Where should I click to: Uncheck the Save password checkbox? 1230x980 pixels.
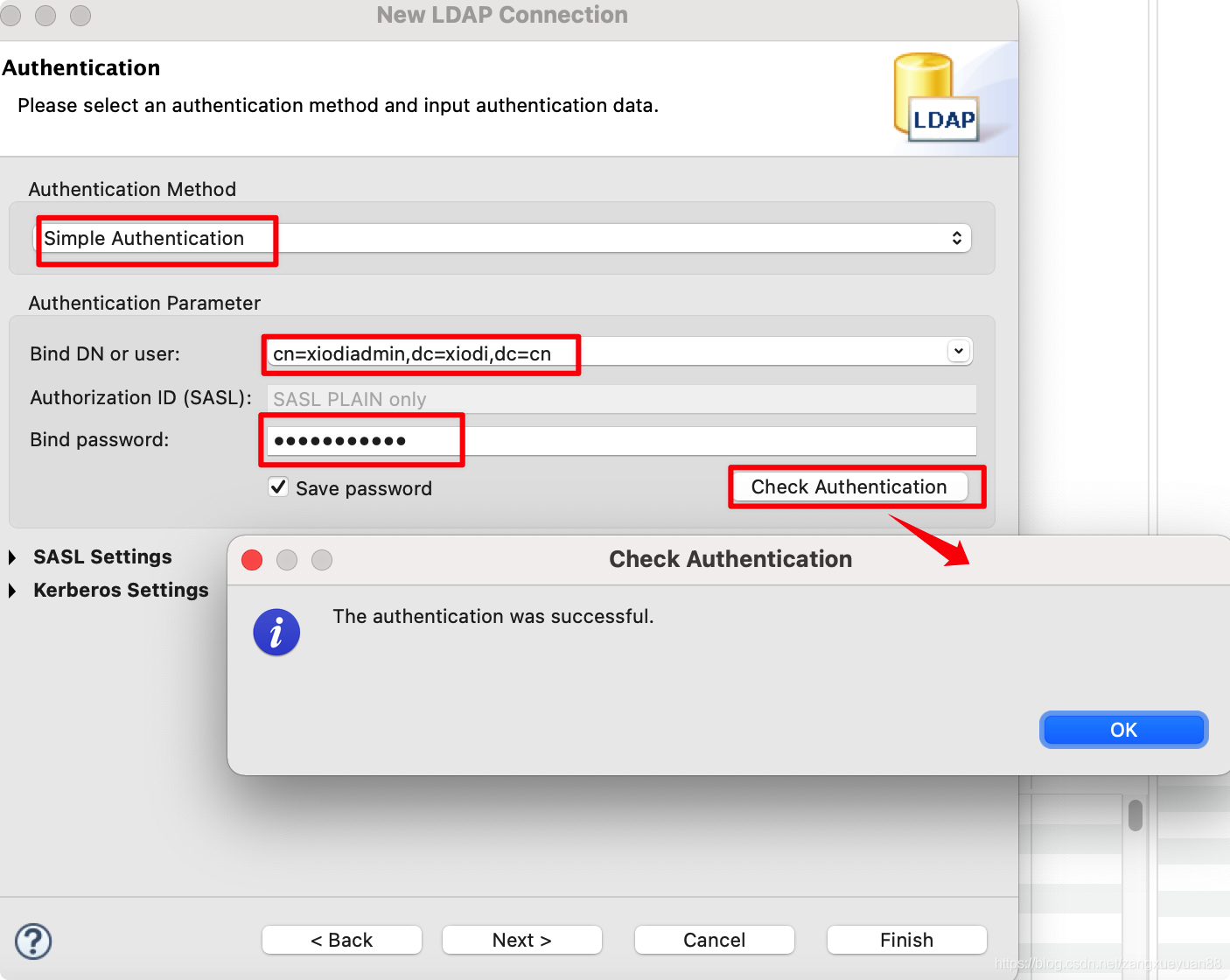pyautogui.click(x=278, y=487)
